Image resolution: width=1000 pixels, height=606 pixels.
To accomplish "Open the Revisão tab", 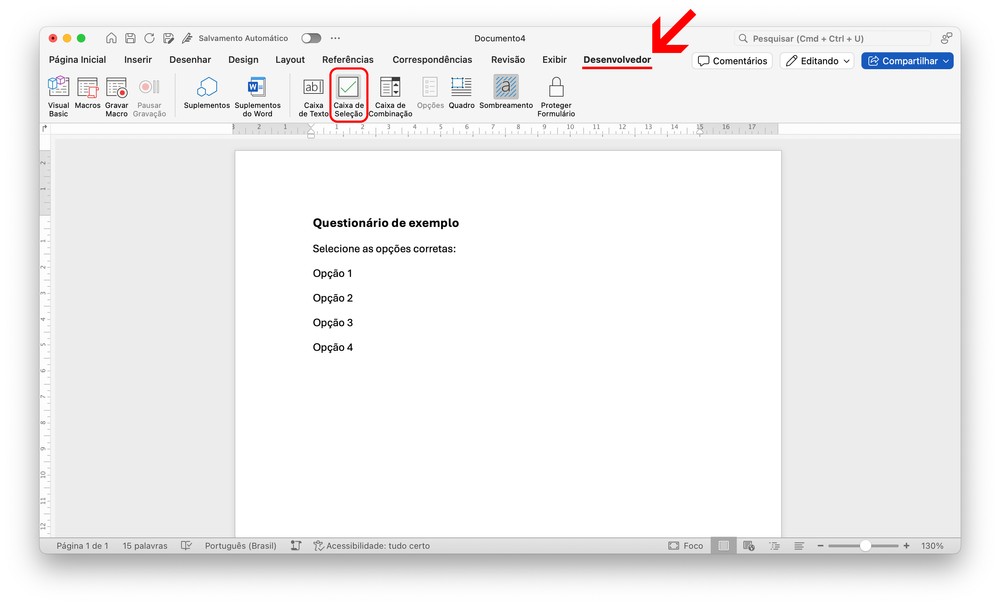I will click(508, 60).
